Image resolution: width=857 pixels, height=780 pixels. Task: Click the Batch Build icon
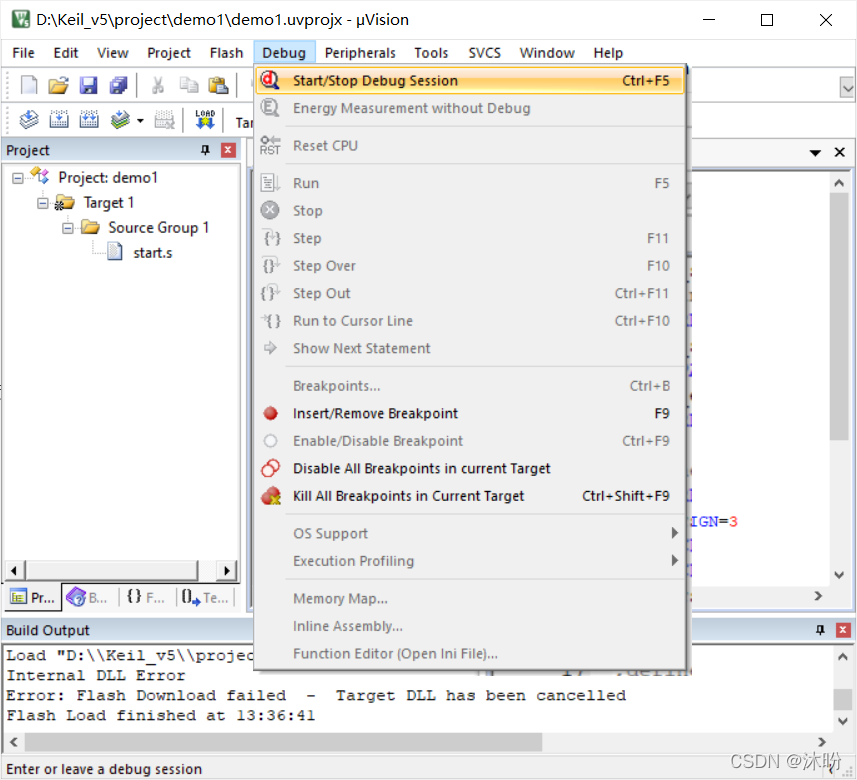[120, 119]
